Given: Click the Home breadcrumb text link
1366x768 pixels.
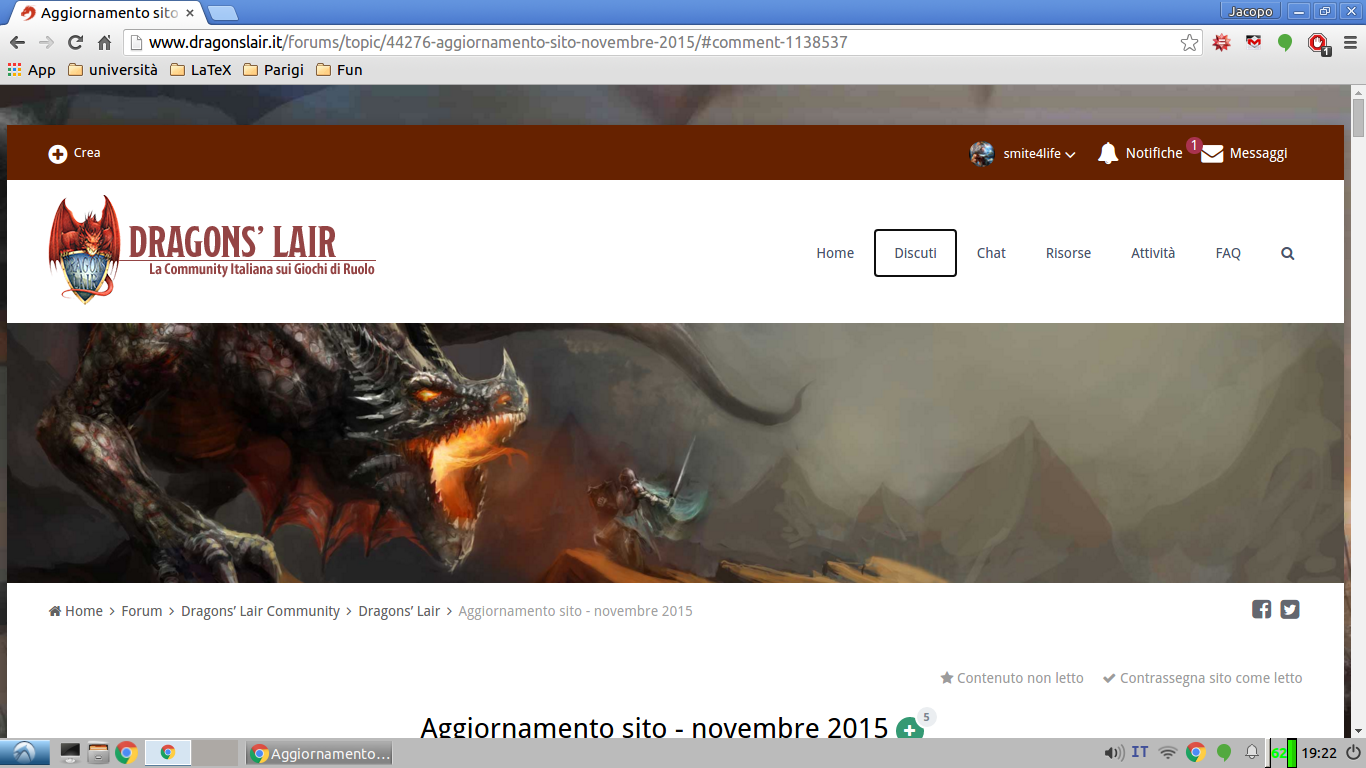Looking at the screenshot, I should pos(84,611).
